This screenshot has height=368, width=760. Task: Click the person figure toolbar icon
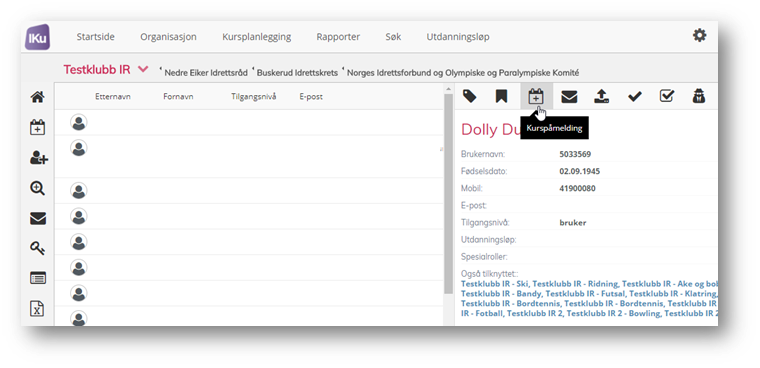click(x=698, y=96)
